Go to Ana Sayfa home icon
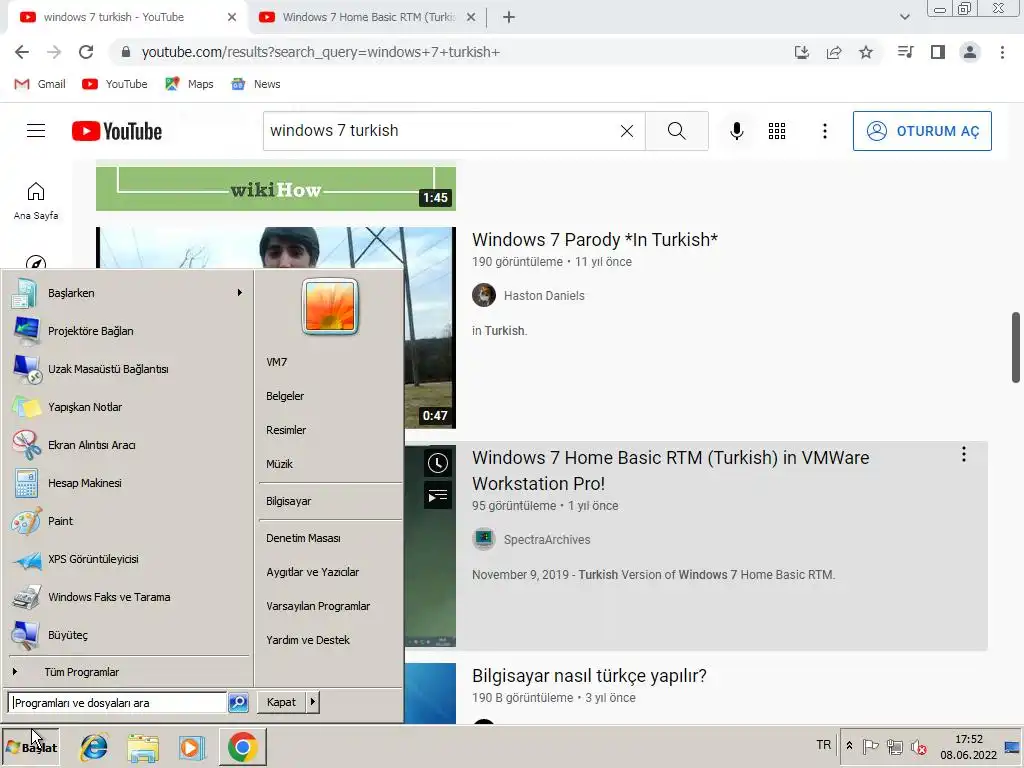The height and width of the screenshot is (768, 1024). (x=36, y=200)
